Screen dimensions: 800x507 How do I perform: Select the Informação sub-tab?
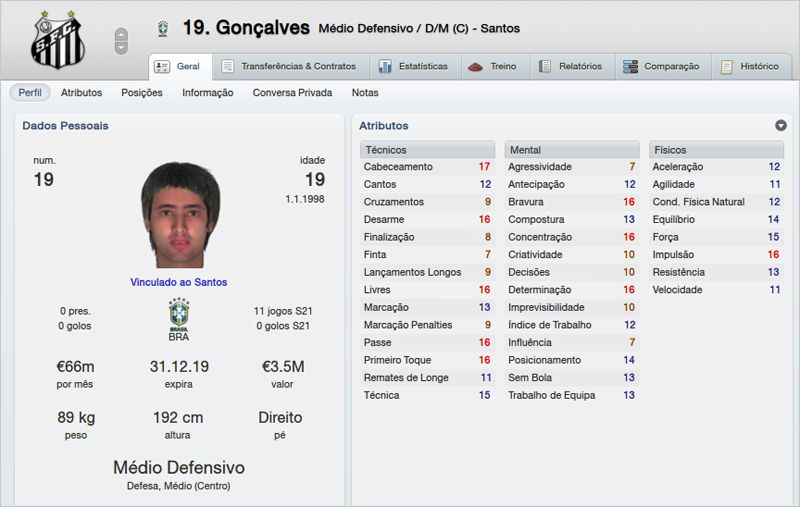[x=208, y=93]
